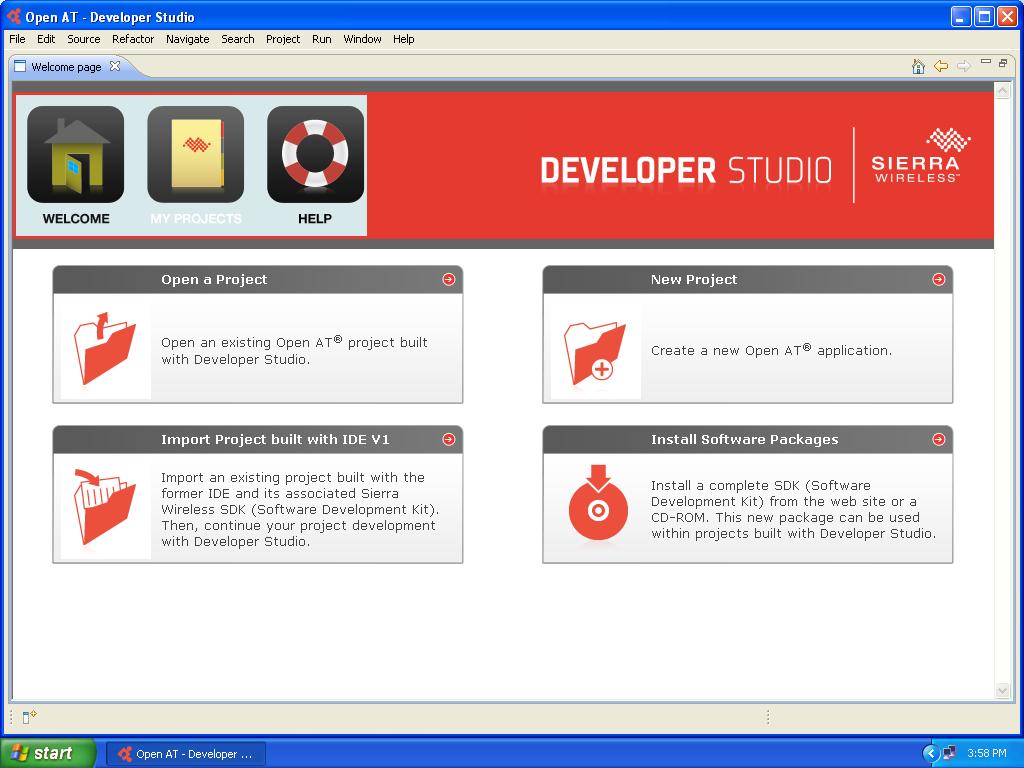Open the Navigate menu
Screen dimensions: 1024x768
pos(187,39)
